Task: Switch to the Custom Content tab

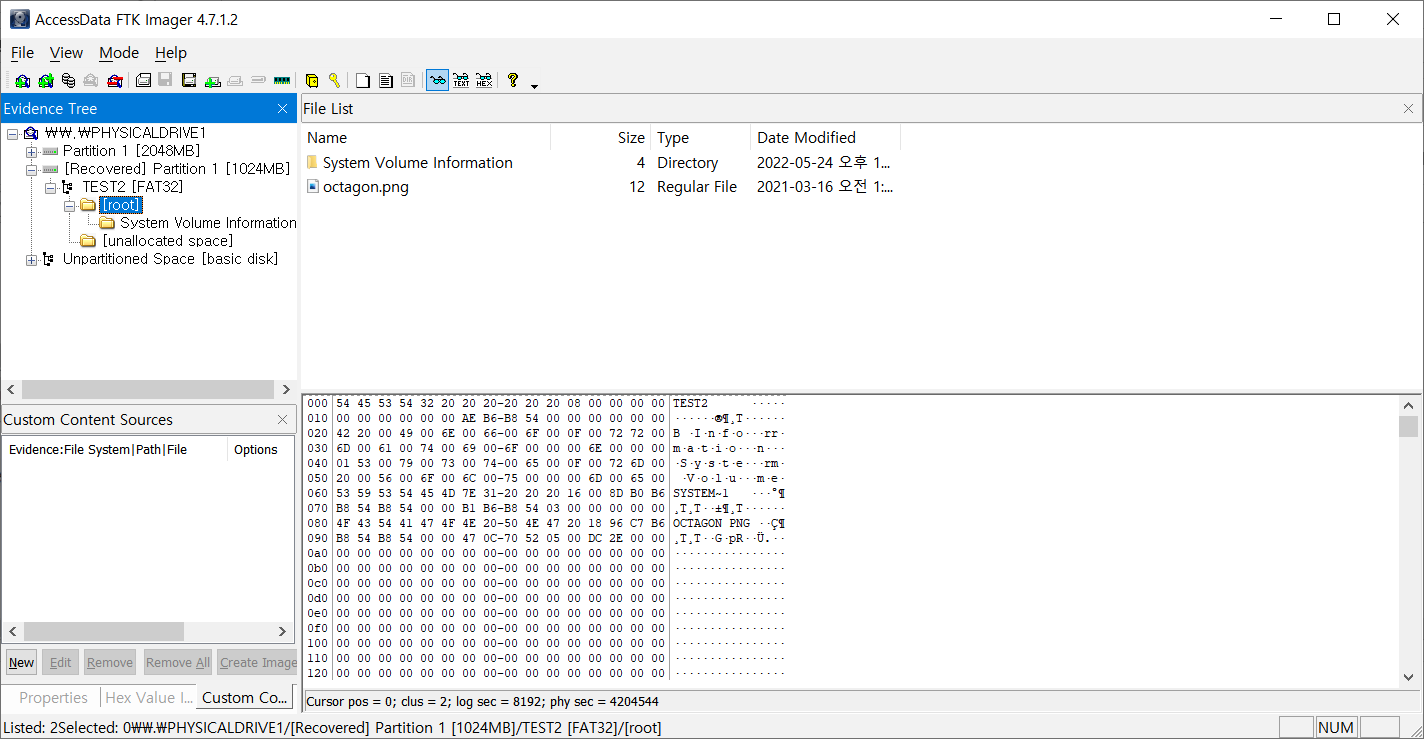Action: click(245, 697)
